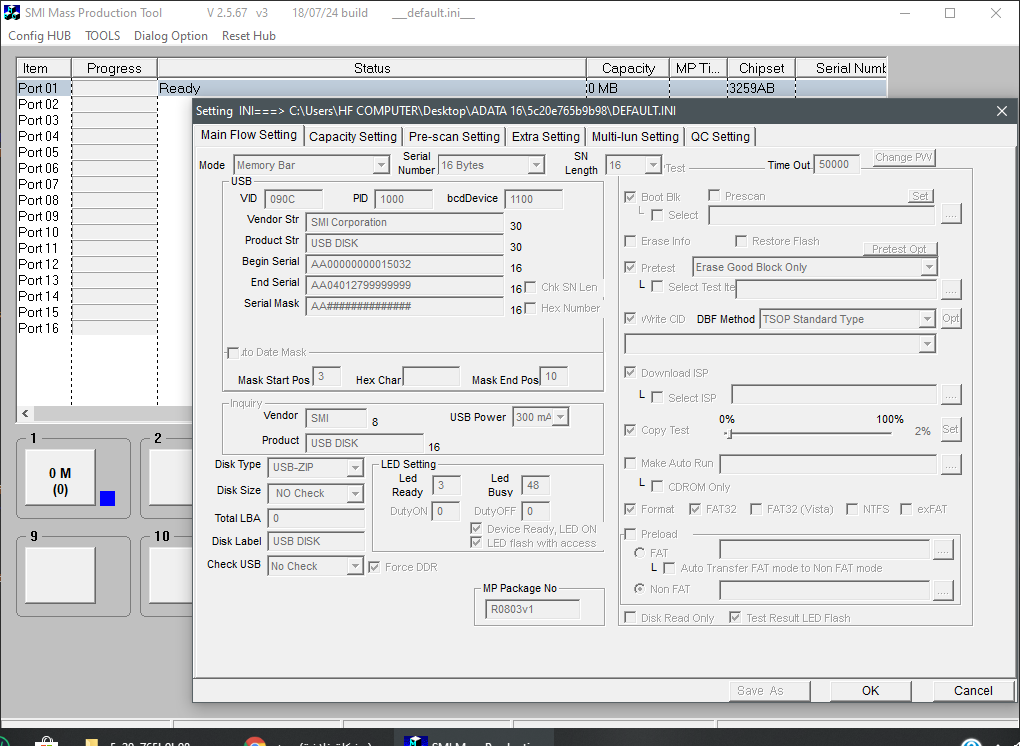Switch to the Multi-lun Setting tab
This screenshot has width=1020, height=746.
(x=635, y=137)
